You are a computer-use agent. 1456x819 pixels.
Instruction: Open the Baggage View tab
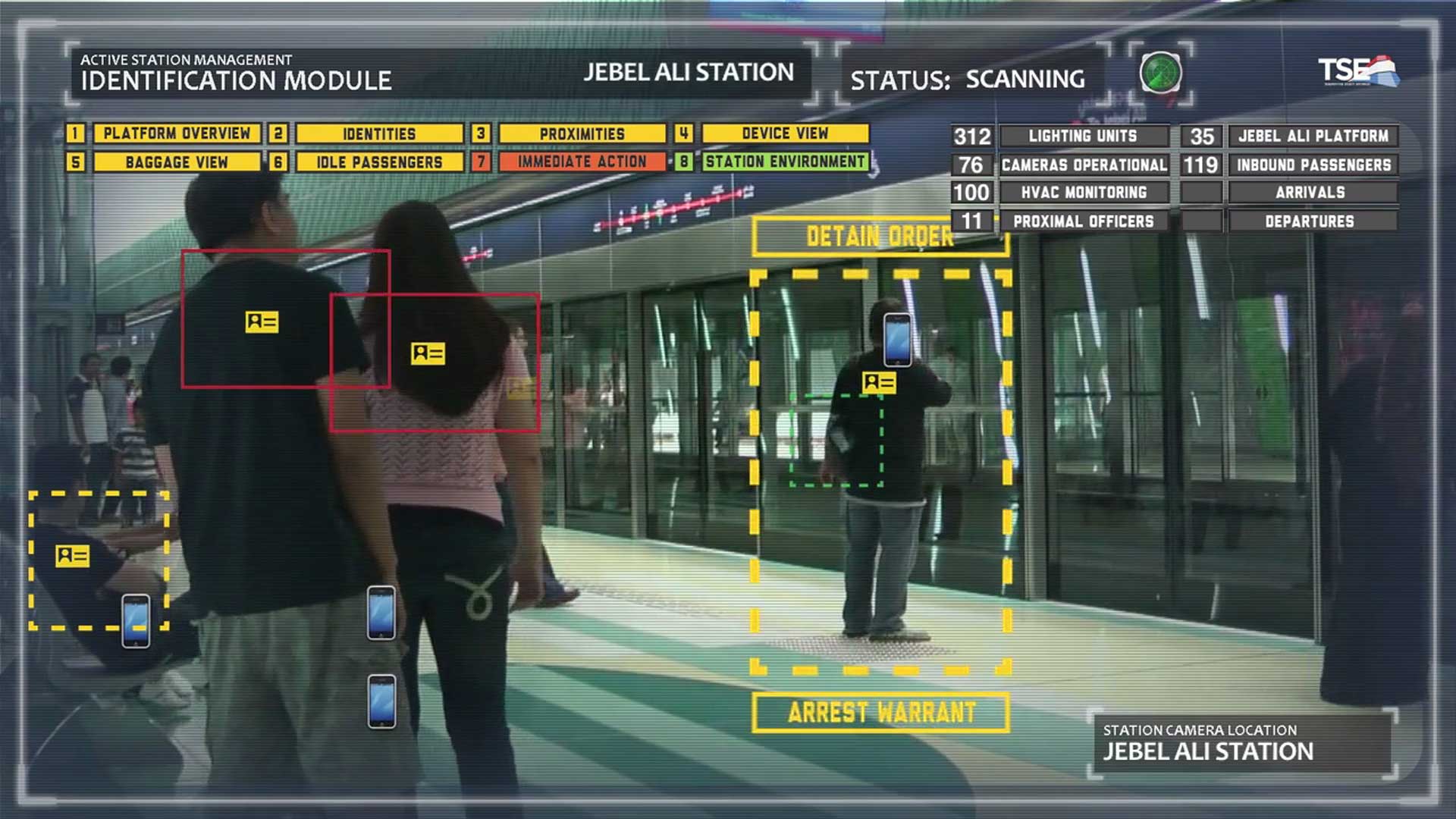click(x=177, y=162)
